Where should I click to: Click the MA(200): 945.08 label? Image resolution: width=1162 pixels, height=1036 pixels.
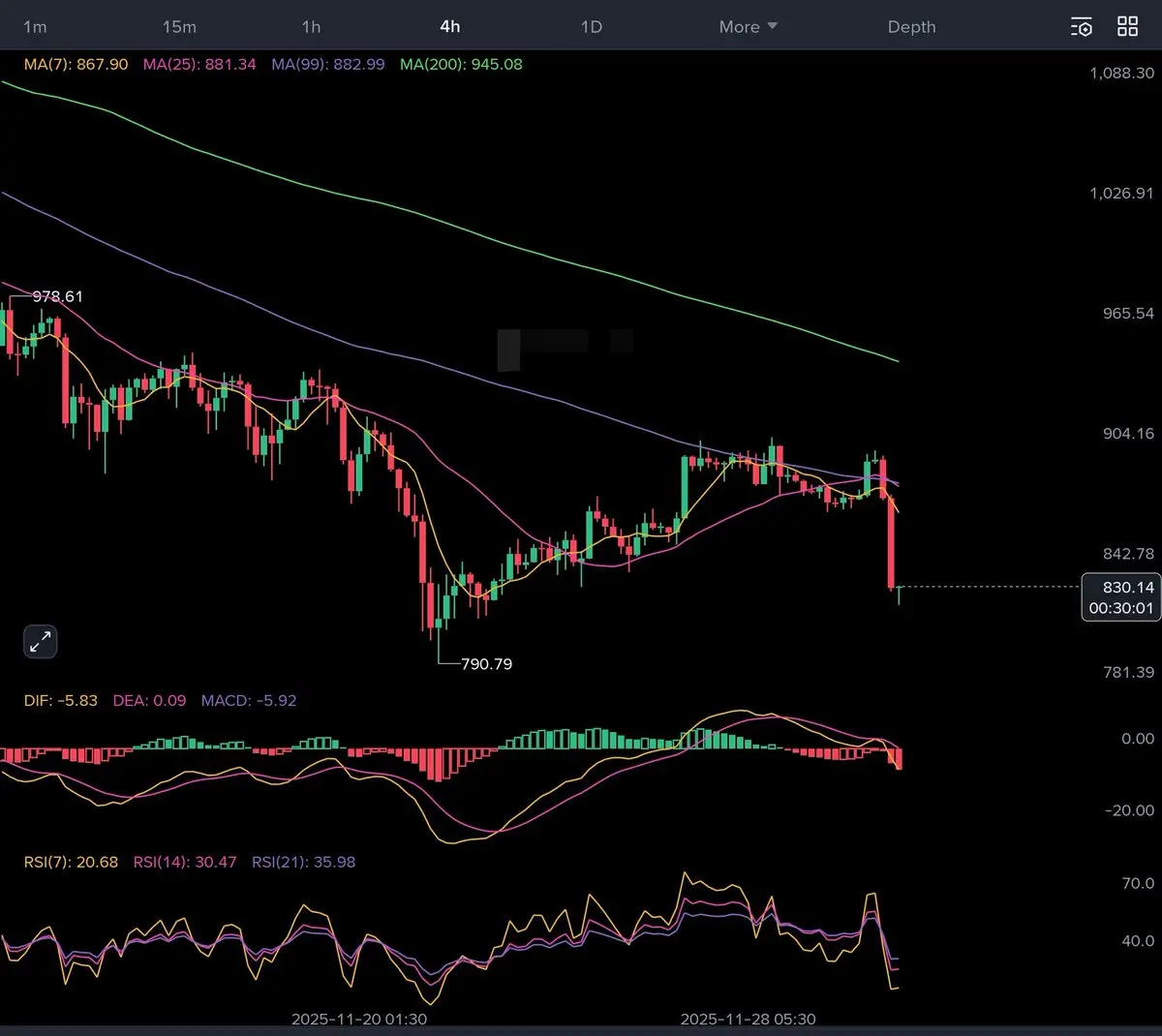461,64
